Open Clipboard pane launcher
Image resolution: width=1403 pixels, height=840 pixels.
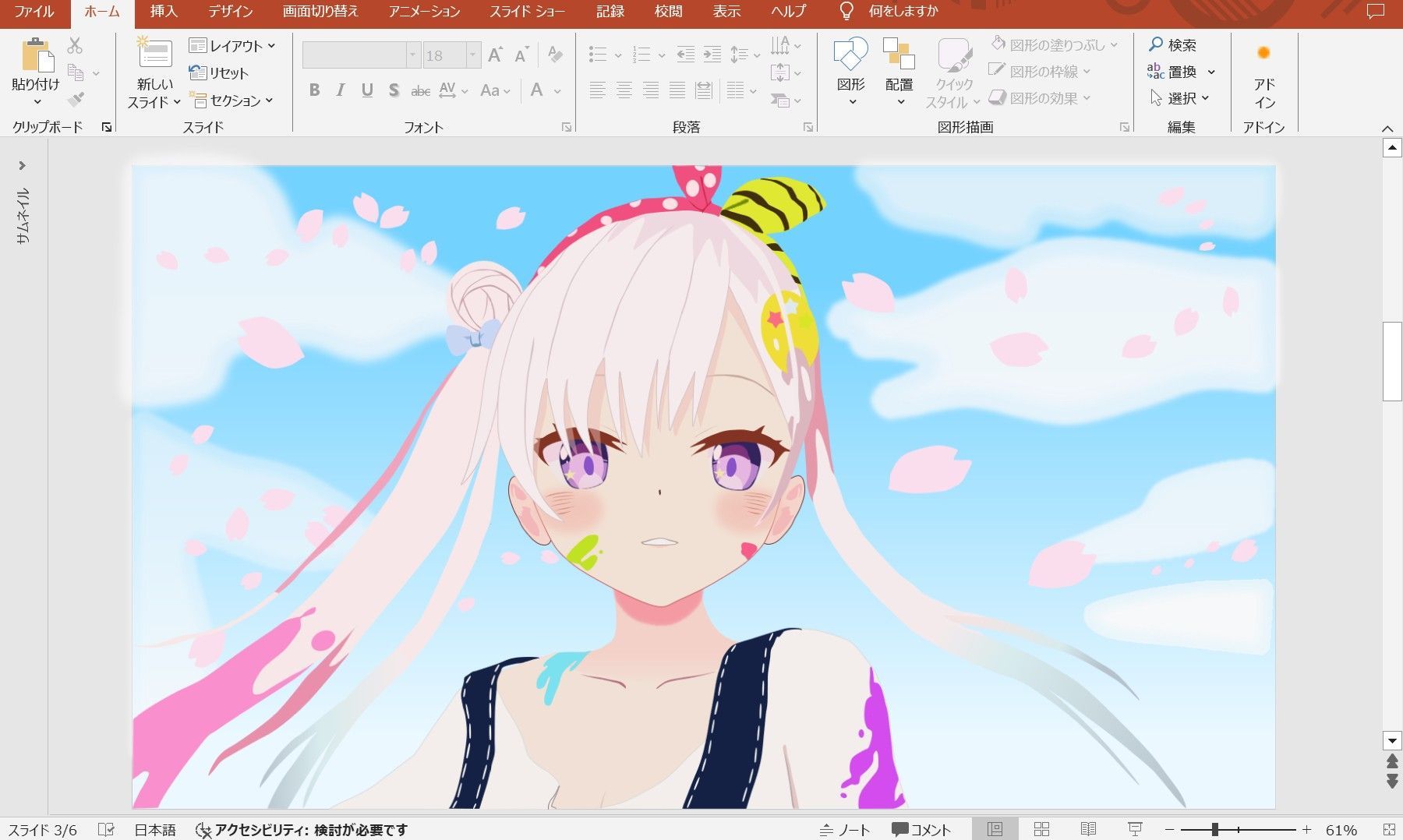click(107, 127)
